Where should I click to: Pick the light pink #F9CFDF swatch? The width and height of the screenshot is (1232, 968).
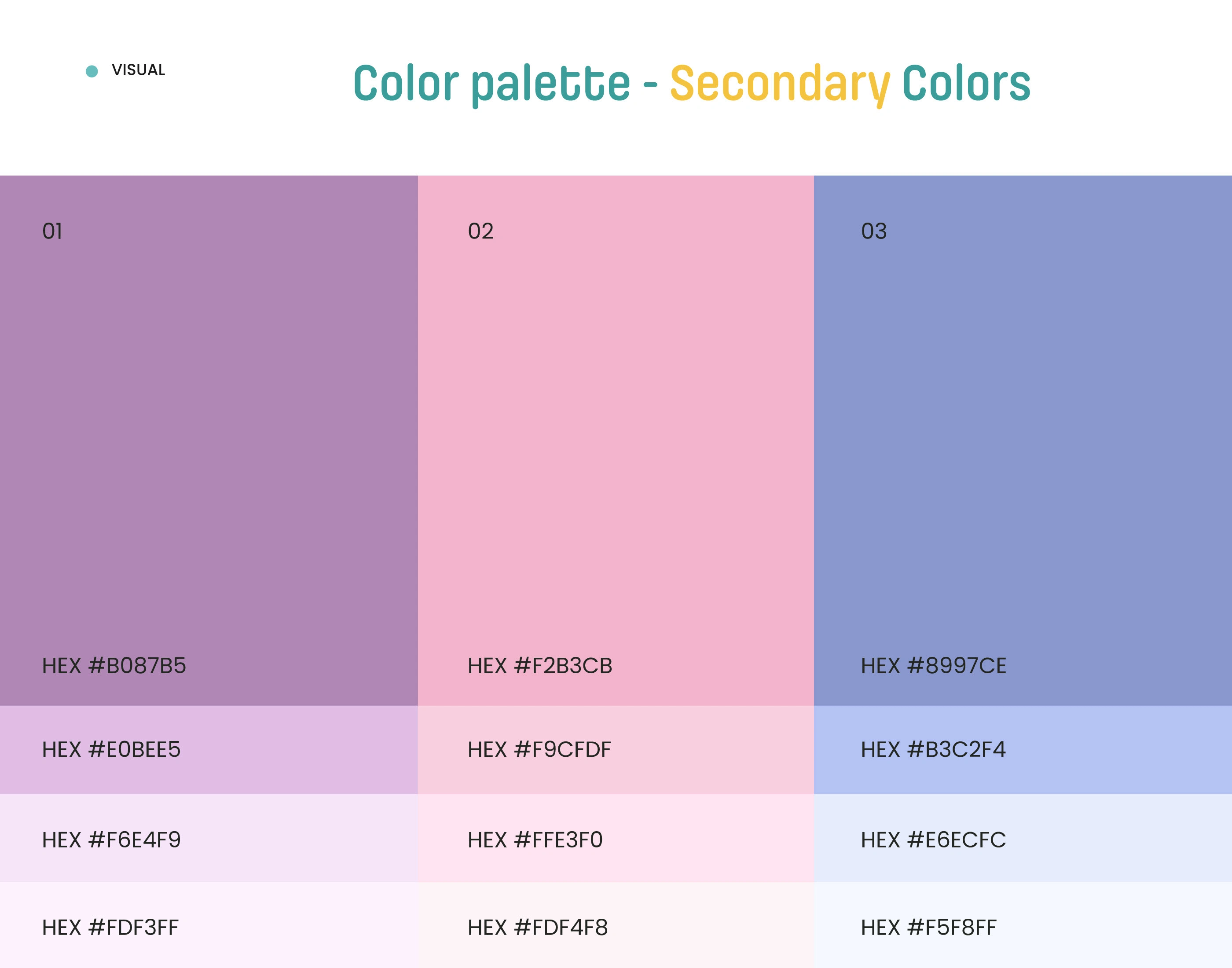[616, 750]
